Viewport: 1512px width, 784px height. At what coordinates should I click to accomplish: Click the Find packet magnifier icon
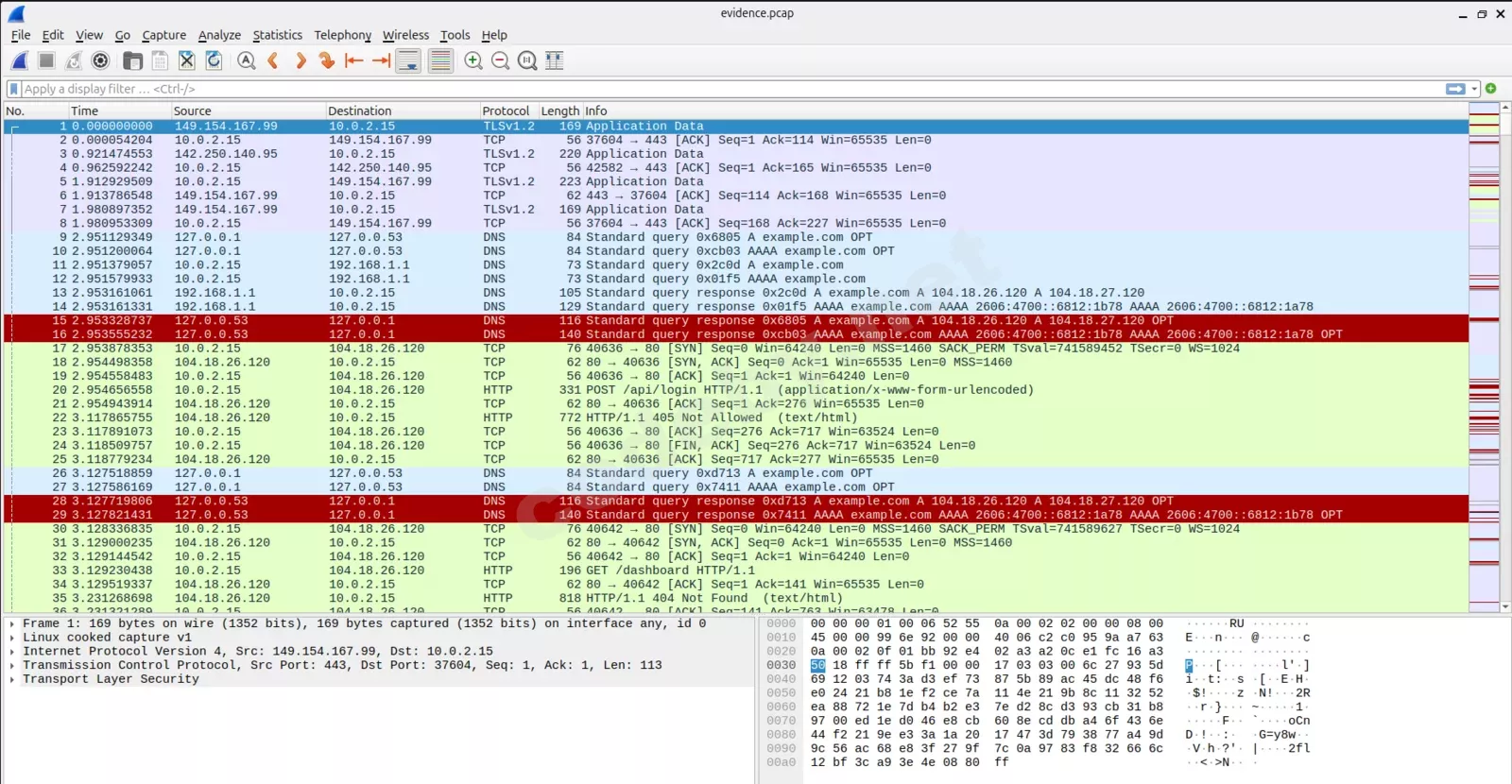[x=246, y=61]
